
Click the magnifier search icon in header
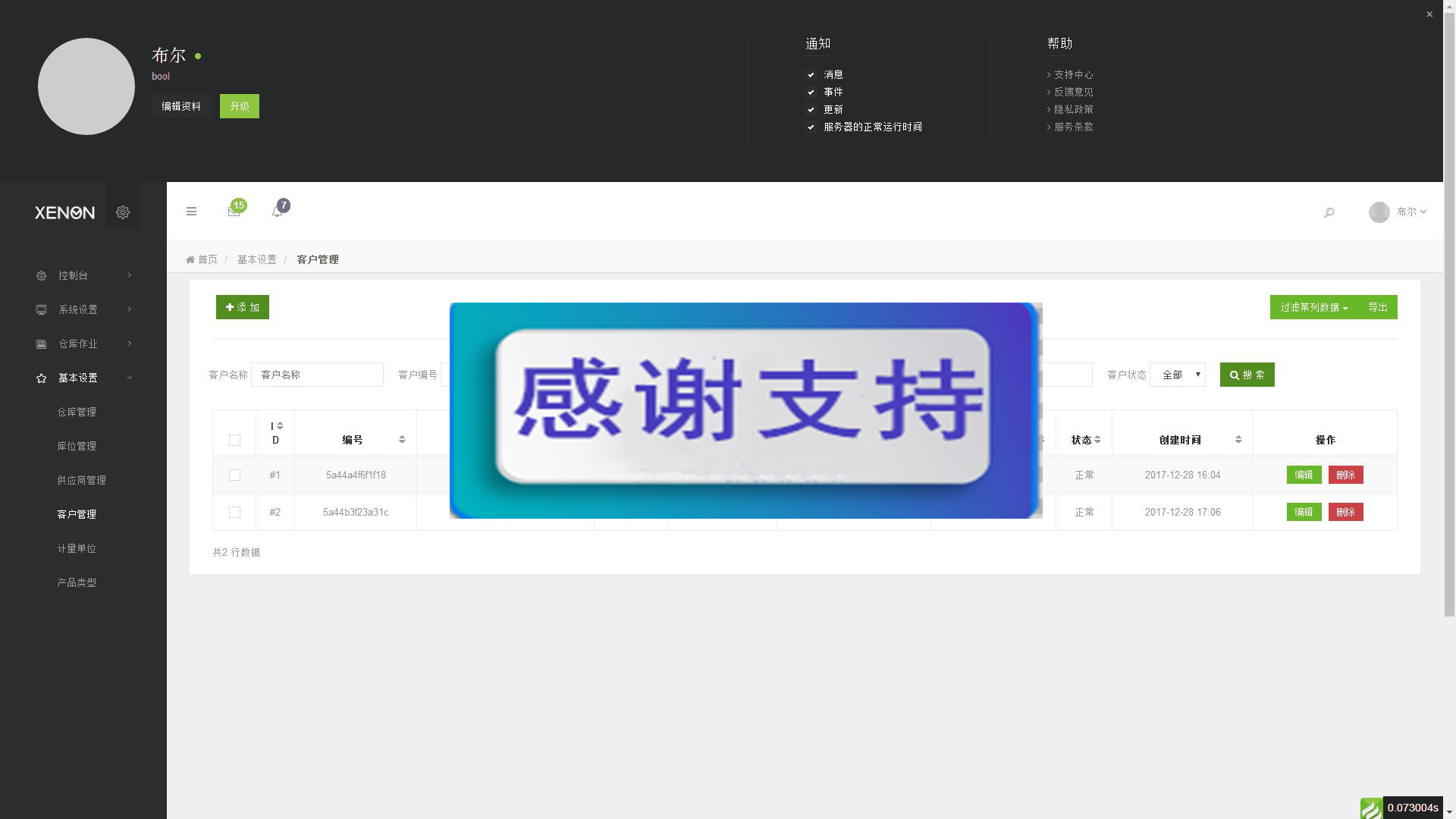pyautogui.click(x=1329, y=212)
